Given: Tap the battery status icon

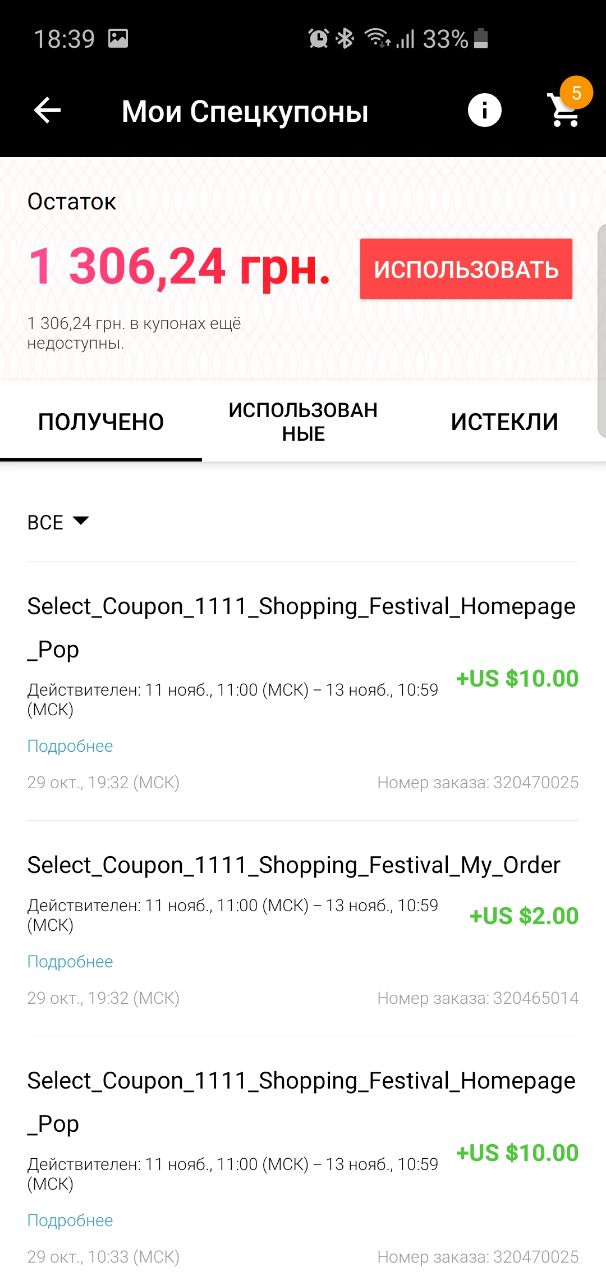Looking at the screenshot, I should pos(482,39).
